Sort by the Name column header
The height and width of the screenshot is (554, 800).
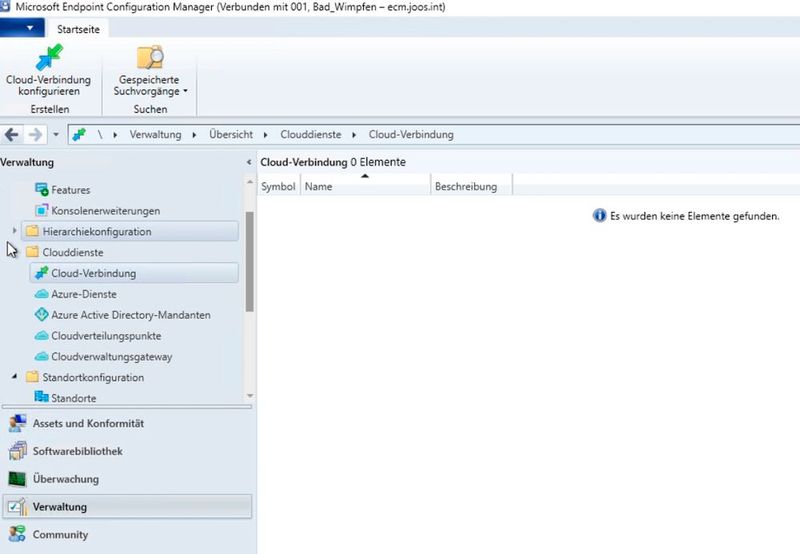(x=365, y=186)
